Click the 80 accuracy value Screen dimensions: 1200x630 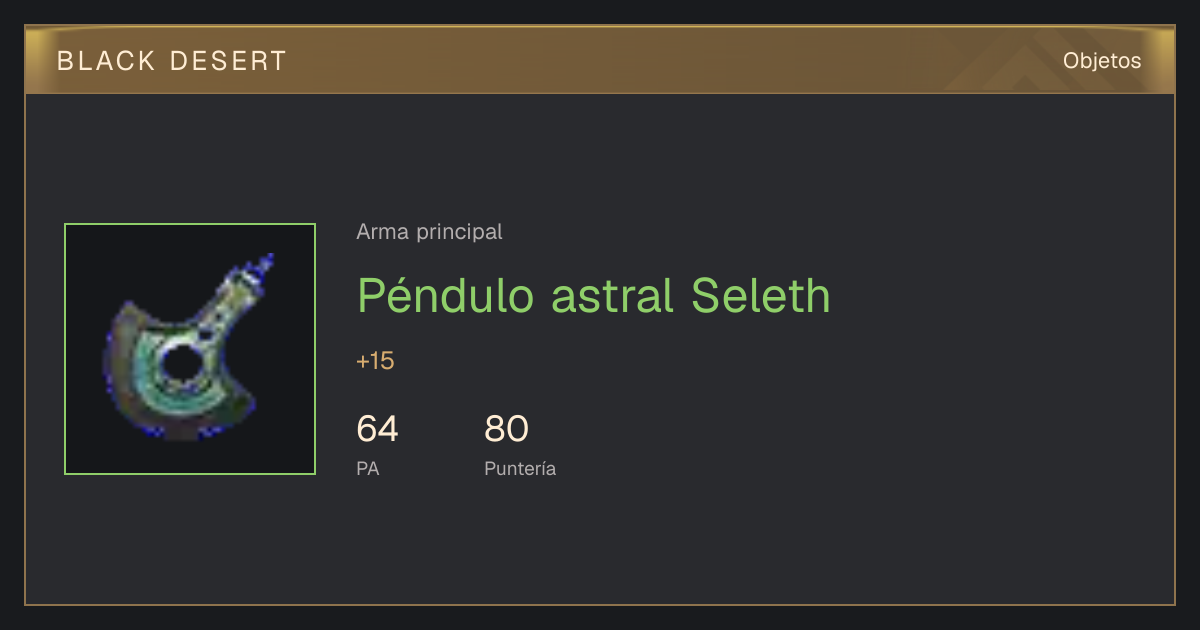click(506, 429)
